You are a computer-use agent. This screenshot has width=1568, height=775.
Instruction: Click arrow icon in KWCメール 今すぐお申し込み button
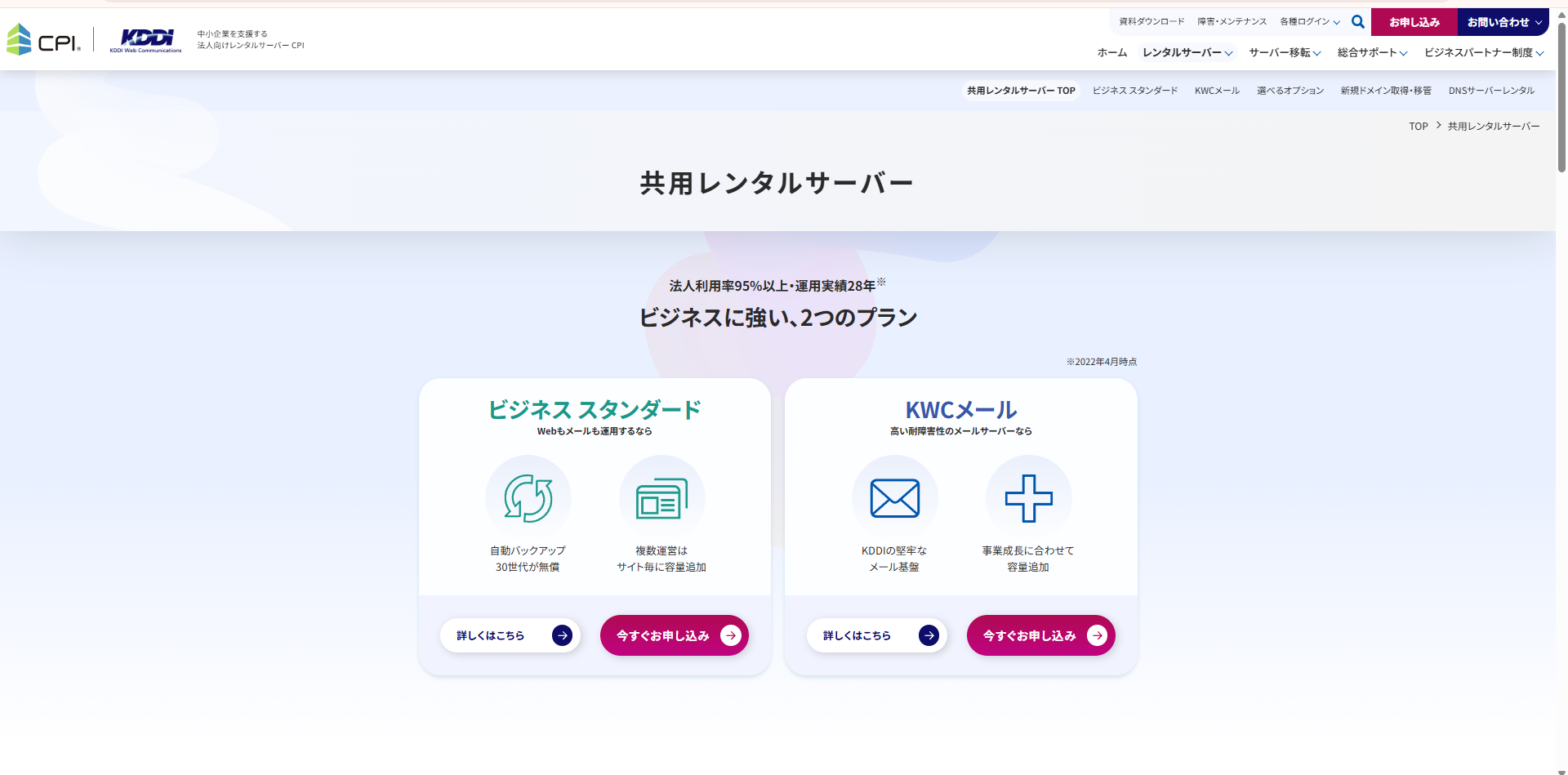1097,635
